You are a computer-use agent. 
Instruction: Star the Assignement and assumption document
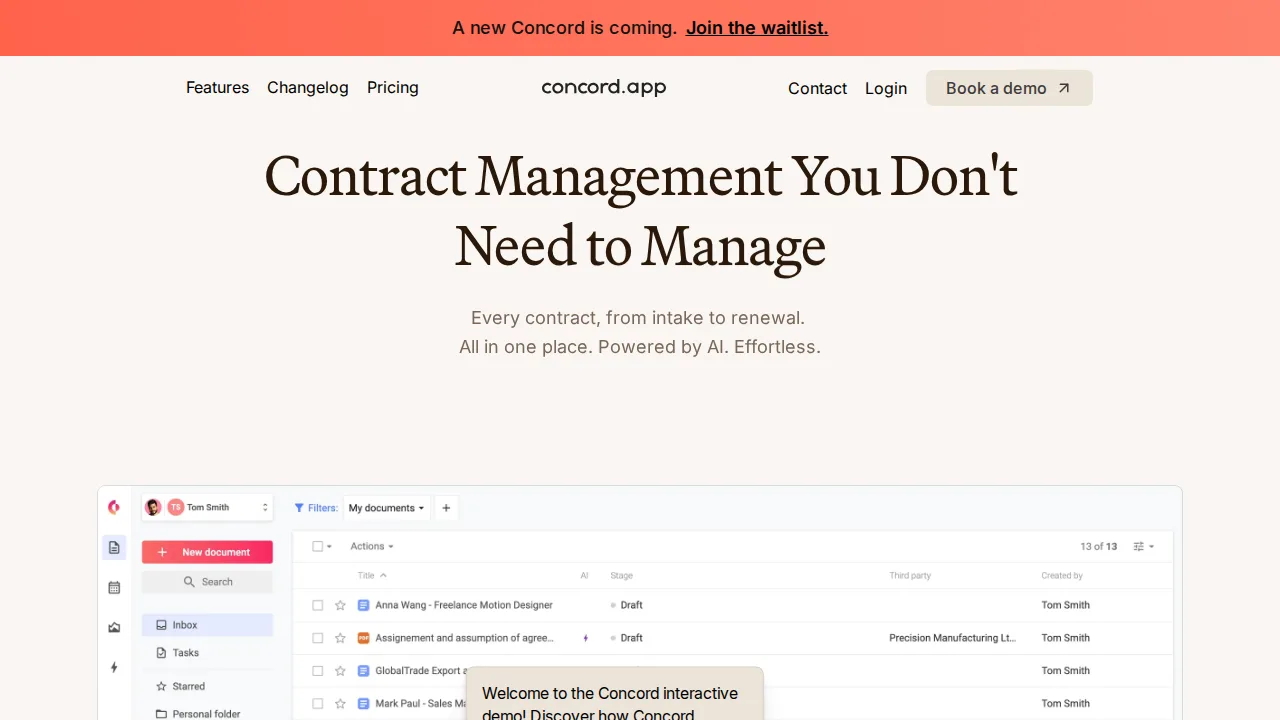(340, 638)
